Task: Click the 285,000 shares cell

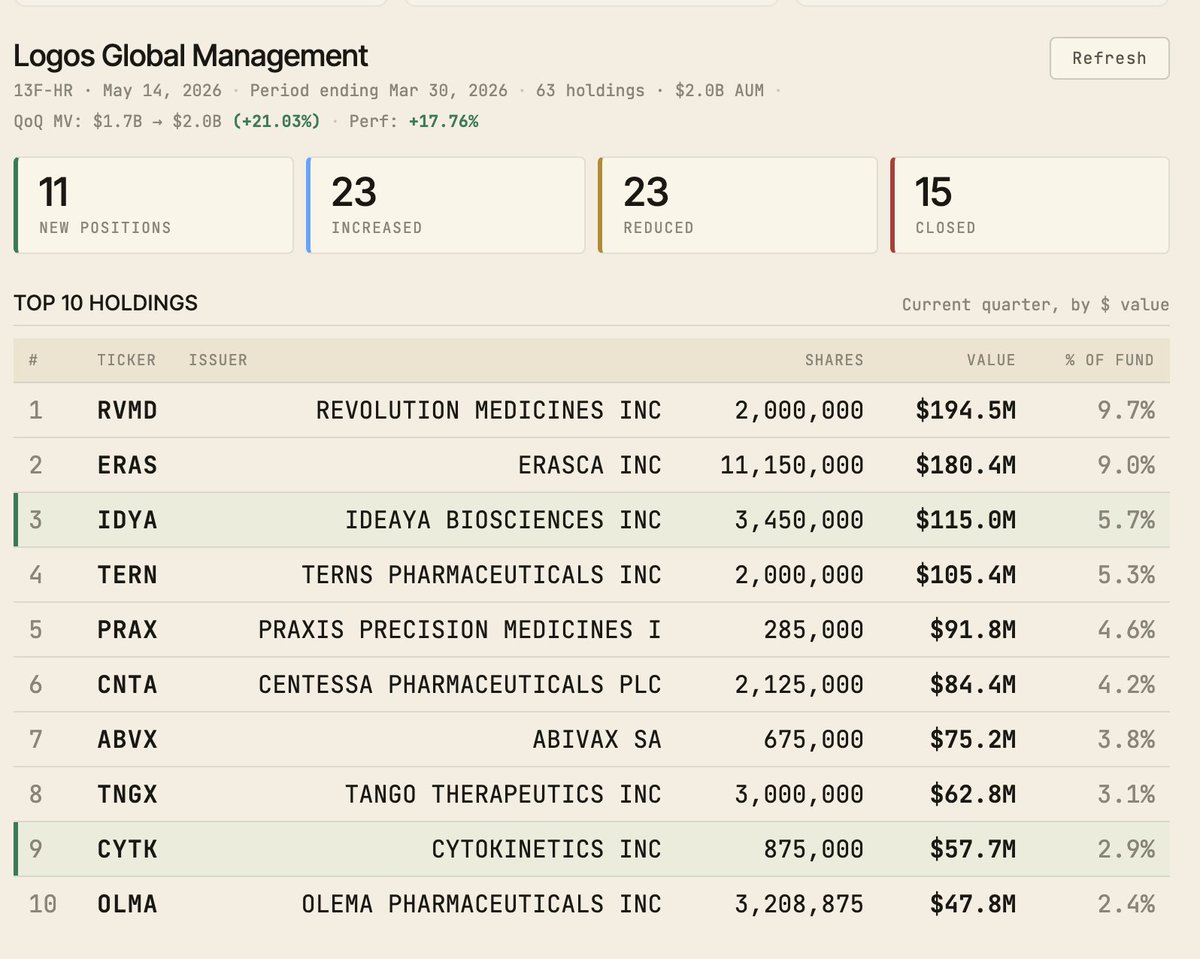Action: 814,630
